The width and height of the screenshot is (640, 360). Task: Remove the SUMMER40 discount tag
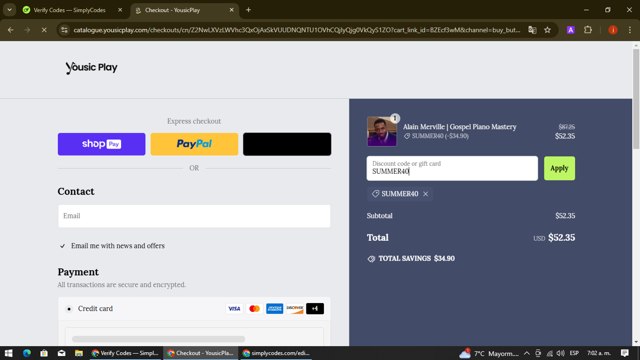coord(426,194)
